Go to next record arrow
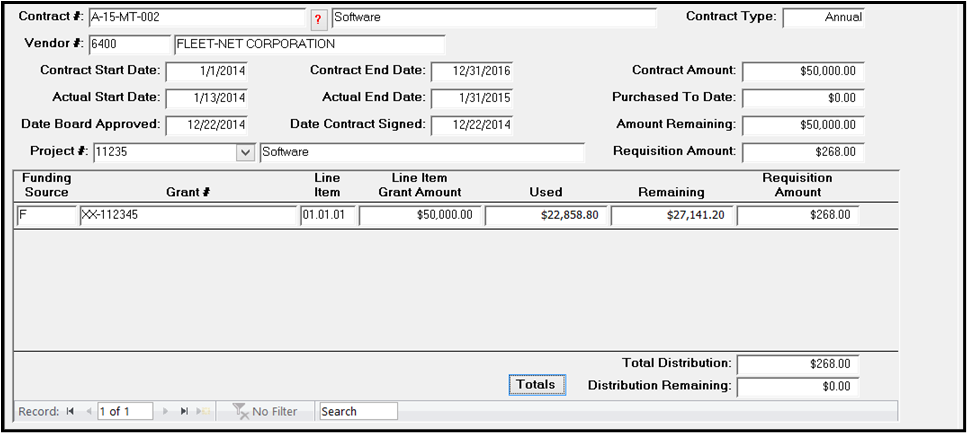Screen dimensions: 967x433 pyautogui.click(x=165, y=411)
